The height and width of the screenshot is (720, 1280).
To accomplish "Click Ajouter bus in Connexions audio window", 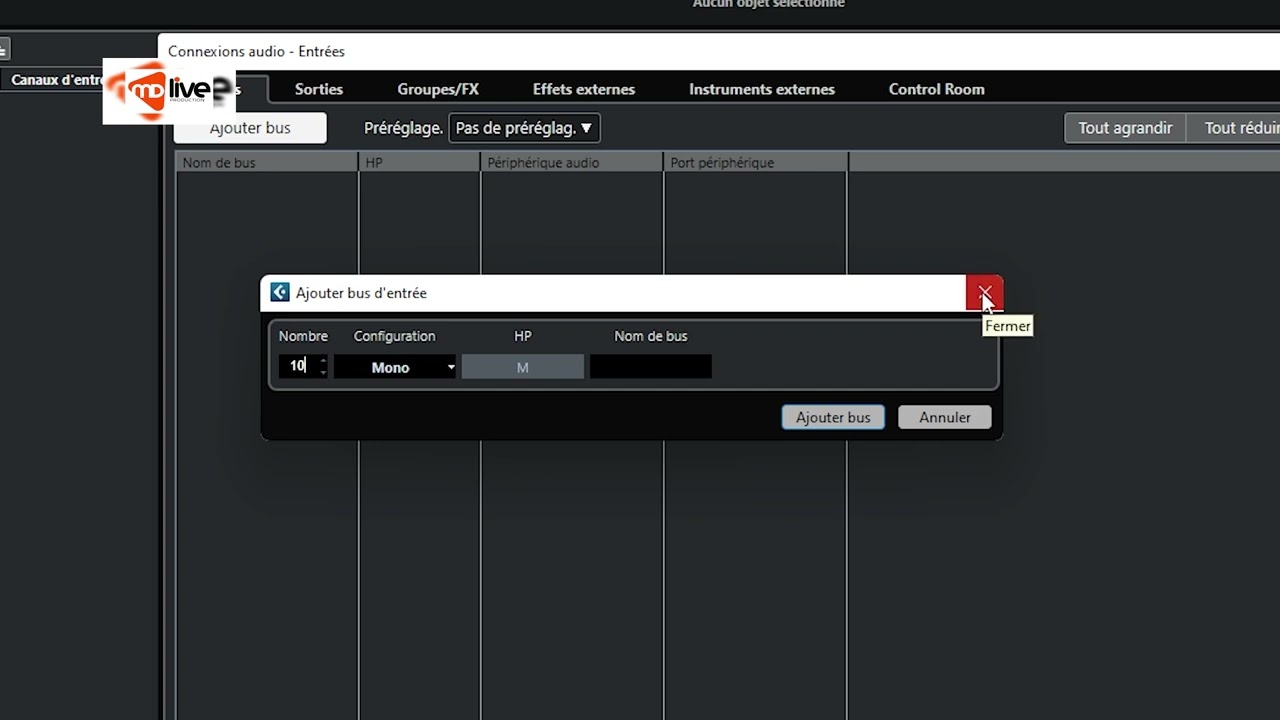I will (250, 128).
